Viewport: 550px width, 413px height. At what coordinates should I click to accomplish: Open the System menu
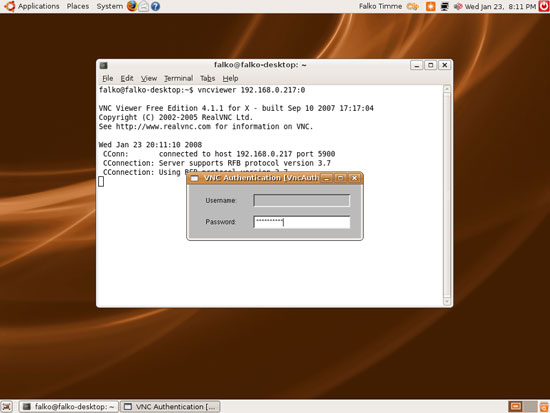[109, 6]
